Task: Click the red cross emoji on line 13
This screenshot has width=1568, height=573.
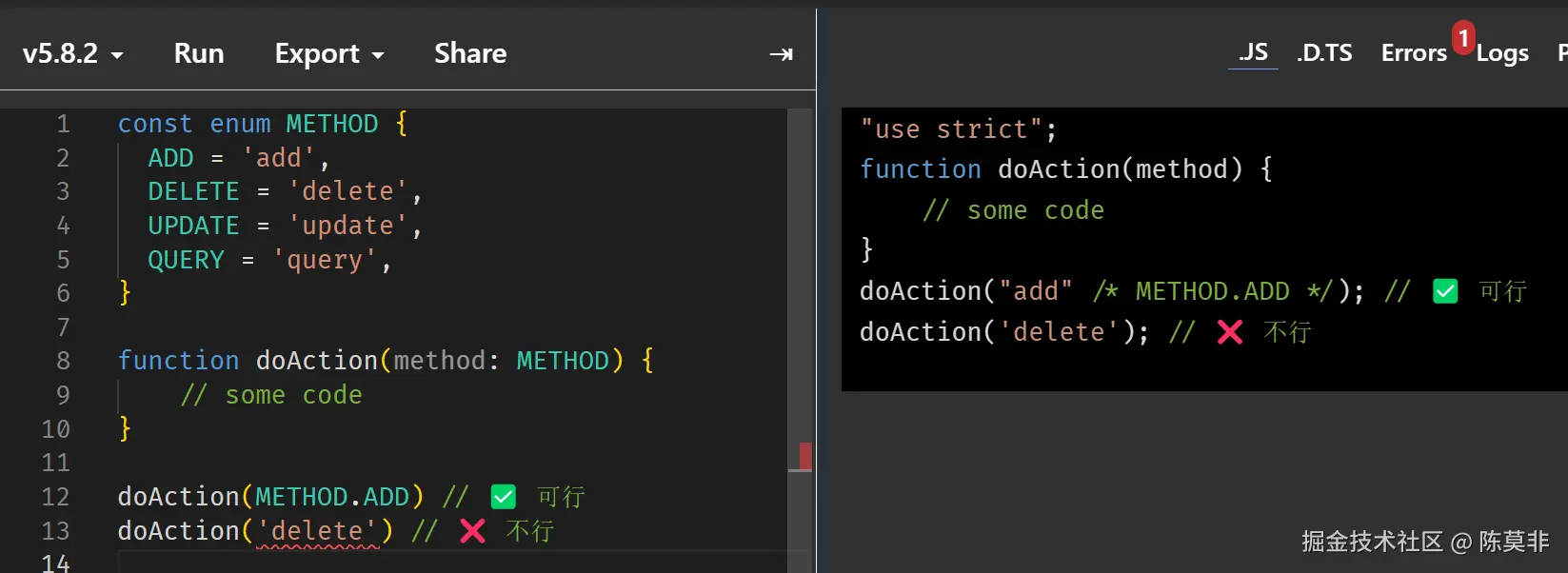Action: pyautogui.click(x=472, y=531)
